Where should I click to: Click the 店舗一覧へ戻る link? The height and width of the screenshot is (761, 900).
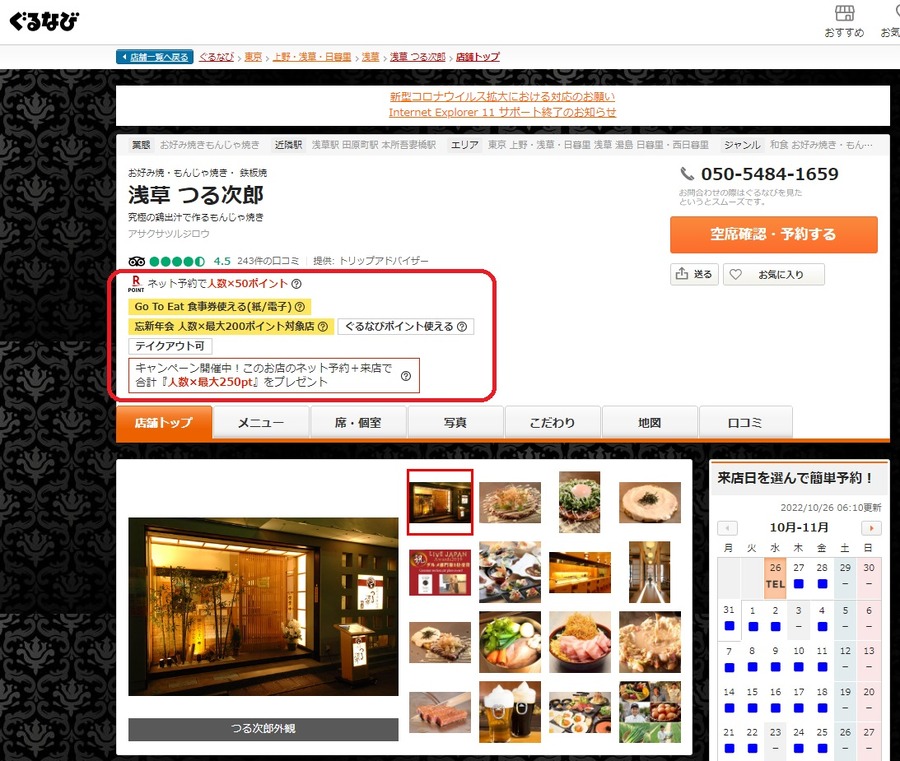156,56
